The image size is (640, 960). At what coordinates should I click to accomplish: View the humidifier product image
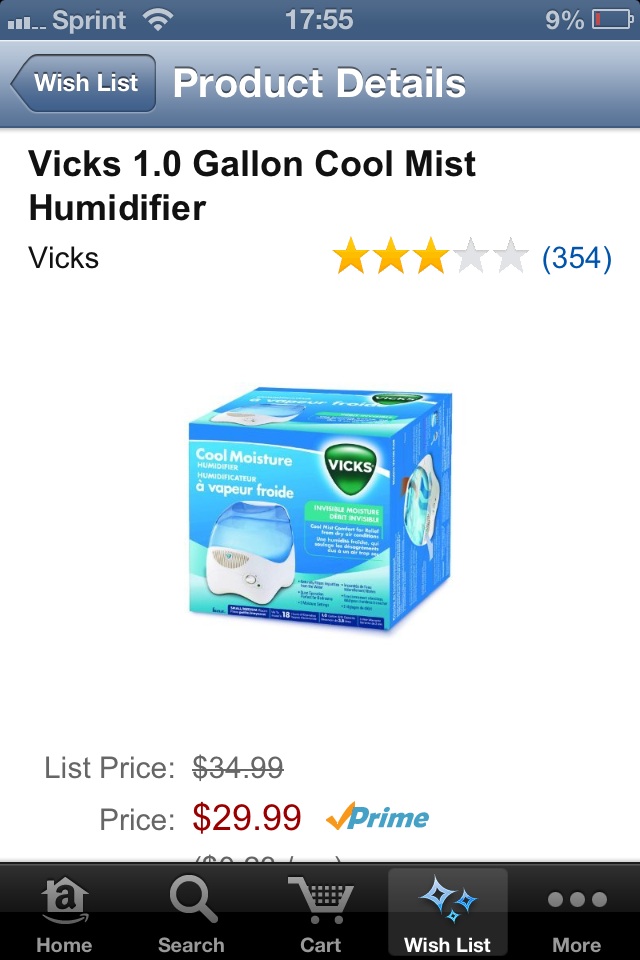[320, 509]
